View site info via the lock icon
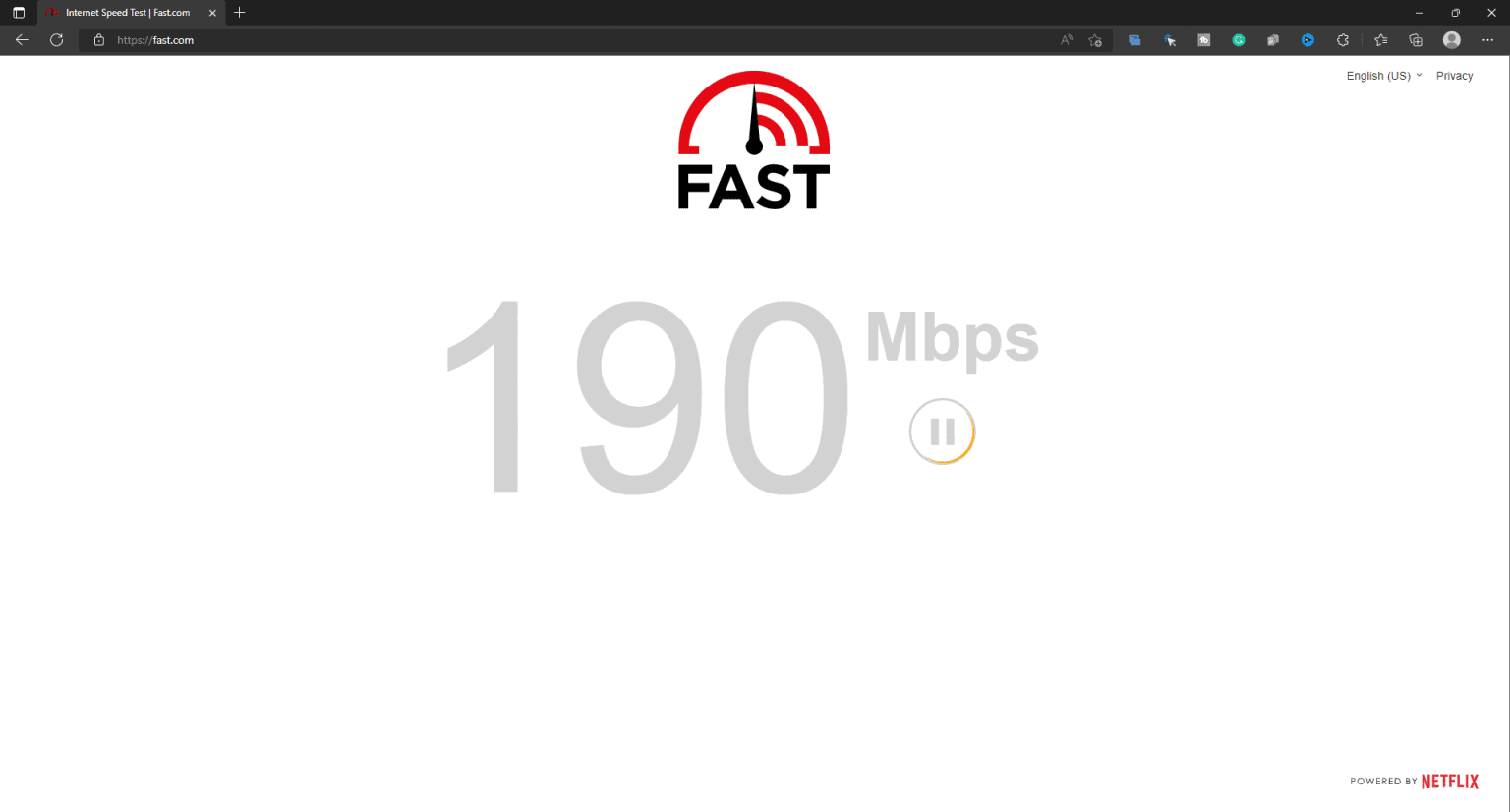 [x=98, y=40]
